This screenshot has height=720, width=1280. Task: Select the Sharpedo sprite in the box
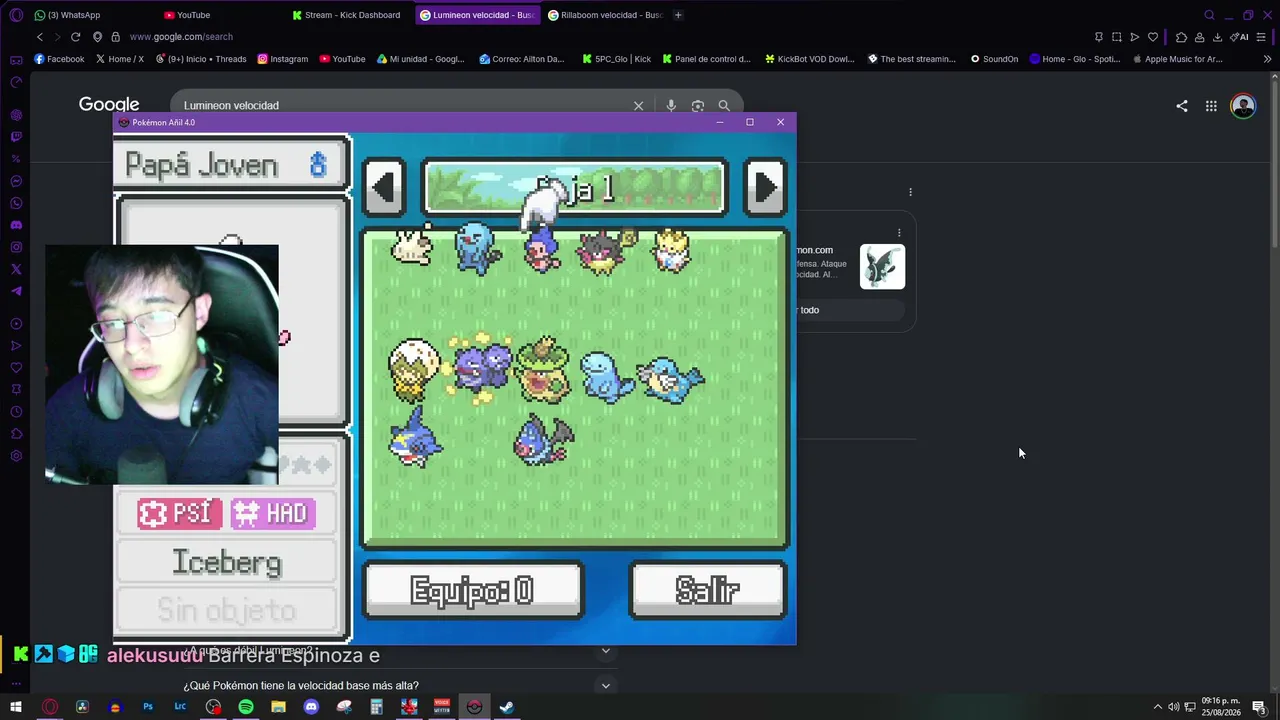click(x=415, y=438)
